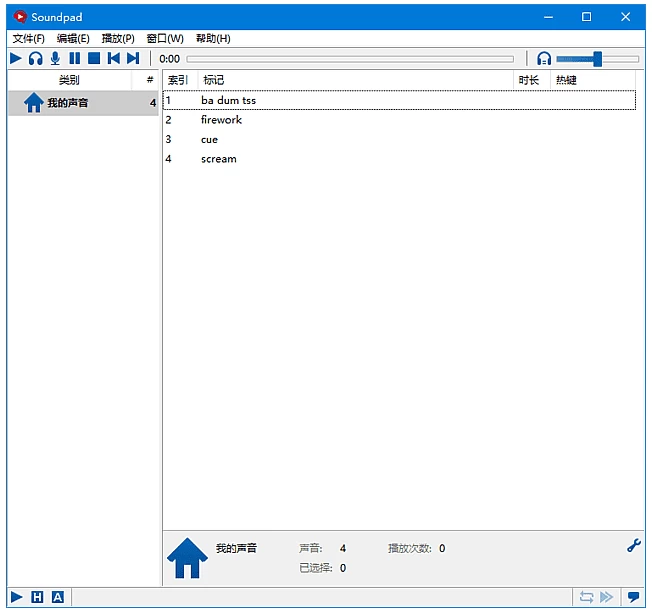Open the 播放(P) menu

pyautogui.click(x=118, y=38)
